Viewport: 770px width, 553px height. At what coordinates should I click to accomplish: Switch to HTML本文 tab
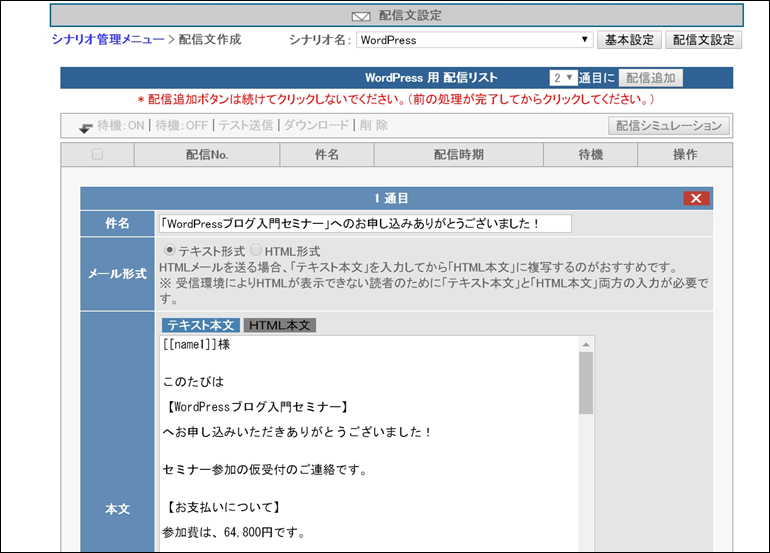pyautogui.click(x=279, y=325)
